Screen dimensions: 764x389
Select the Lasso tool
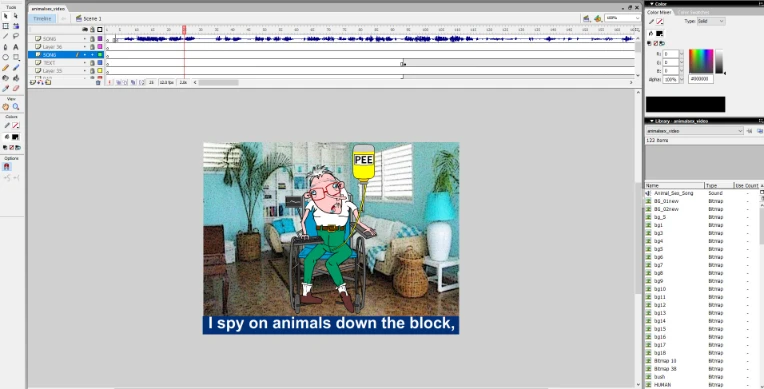[x=16, y=37]
